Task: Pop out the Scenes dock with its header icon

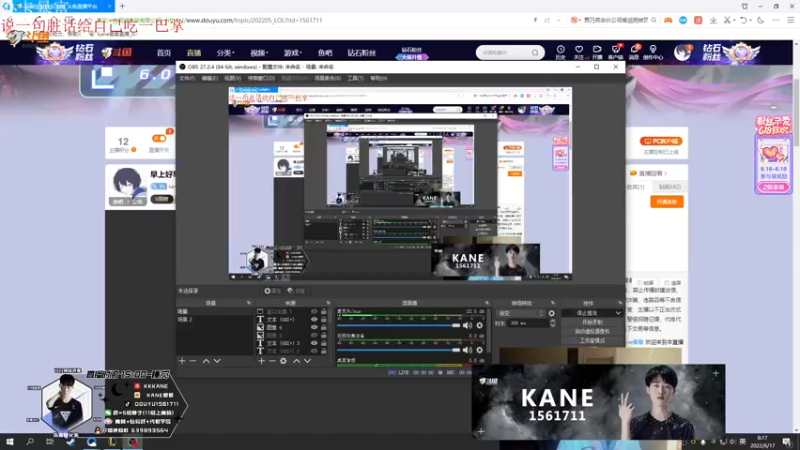Action: point(249,303)
